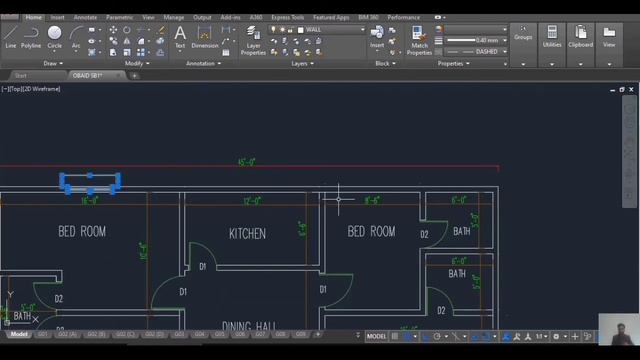
Task: Expand the WALL layer dropdown
Action: 362,29
